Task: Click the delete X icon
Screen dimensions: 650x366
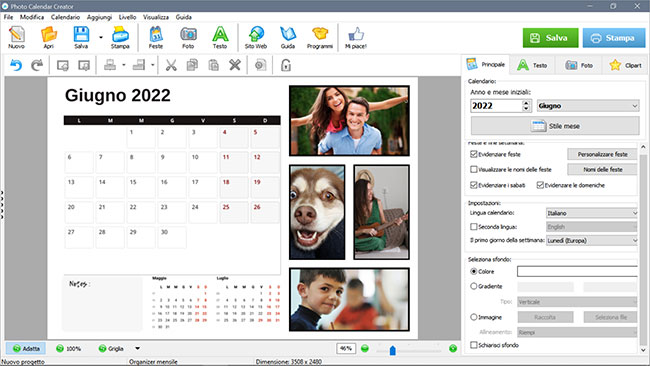Action: click(235, 65)
